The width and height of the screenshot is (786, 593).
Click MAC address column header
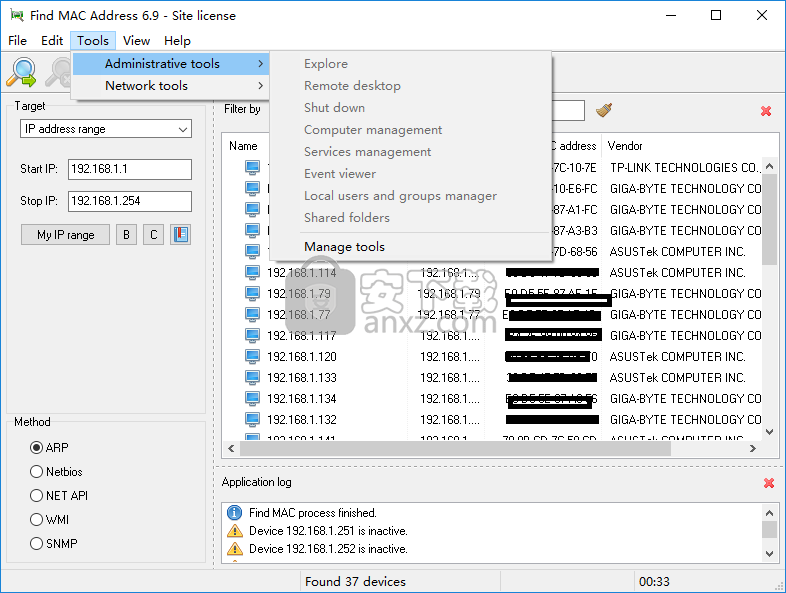[x=574, y=146]
